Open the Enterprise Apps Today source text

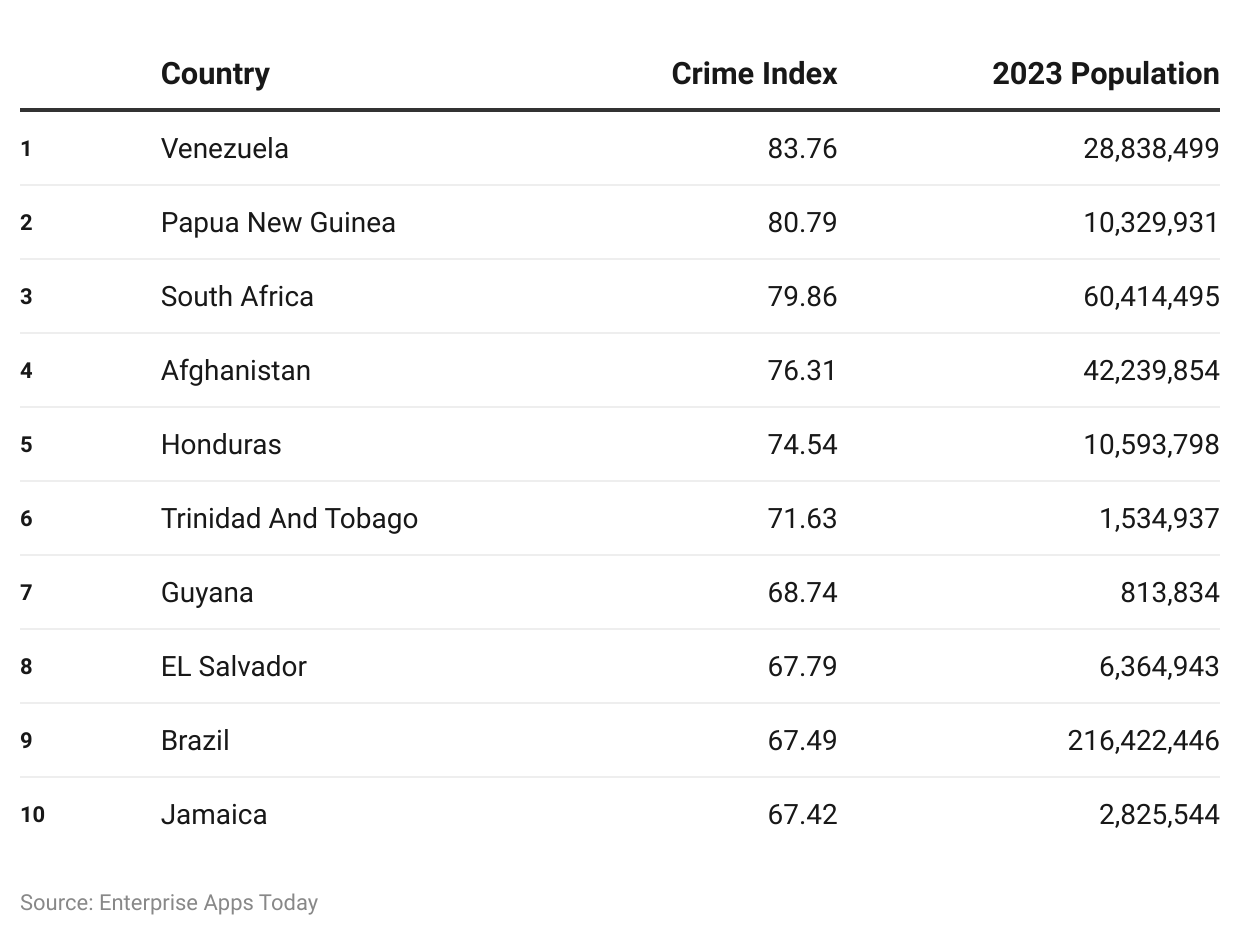(x=208, y=902)
